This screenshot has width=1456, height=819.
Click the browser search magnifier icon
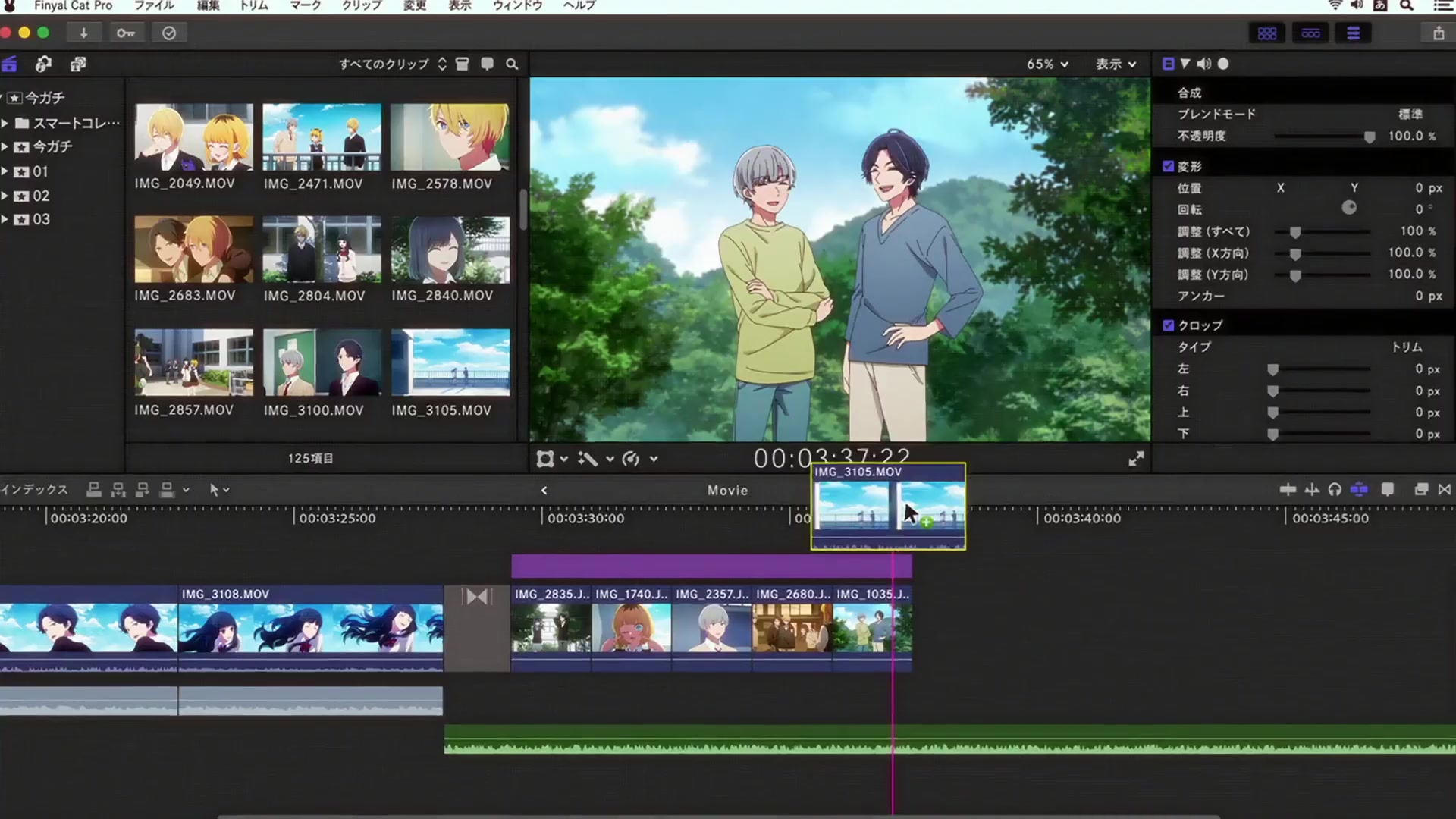(512, 64)
